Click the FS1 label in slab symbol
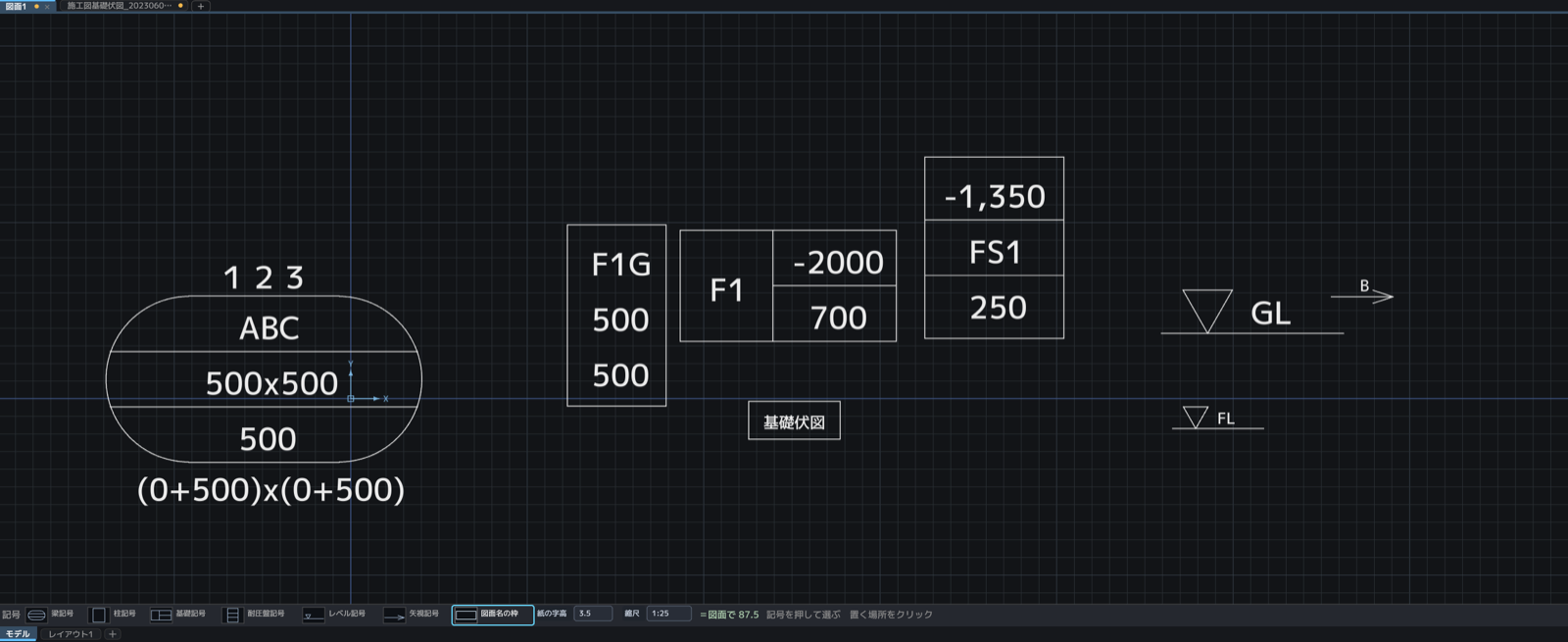This screenshot has width=1568, height=642. tap(995, 253)
